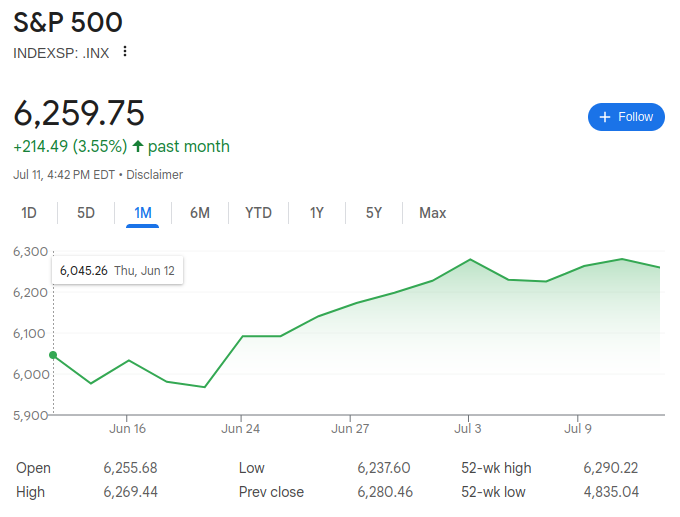This screenshot has height=517, width=680.
Task: Click the Jun 24 axis label
Action: (241, 429)
